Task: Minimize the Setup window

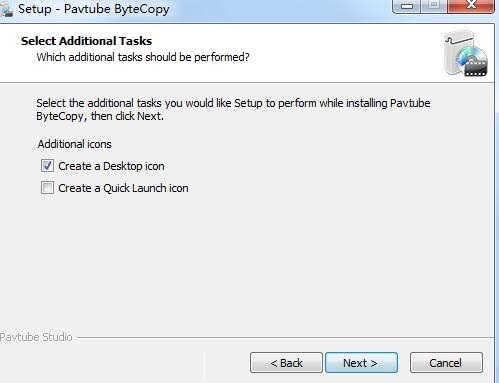Action: point(407,6)
